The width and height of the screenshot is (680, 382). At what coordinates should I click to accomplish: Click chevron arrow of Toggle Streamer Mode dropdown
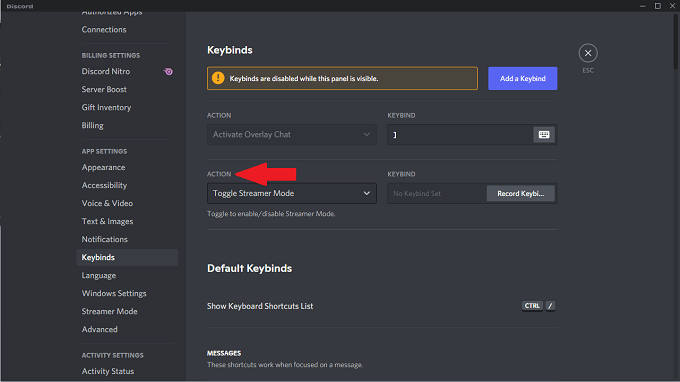pyautogui.click(x=366, y=193)
